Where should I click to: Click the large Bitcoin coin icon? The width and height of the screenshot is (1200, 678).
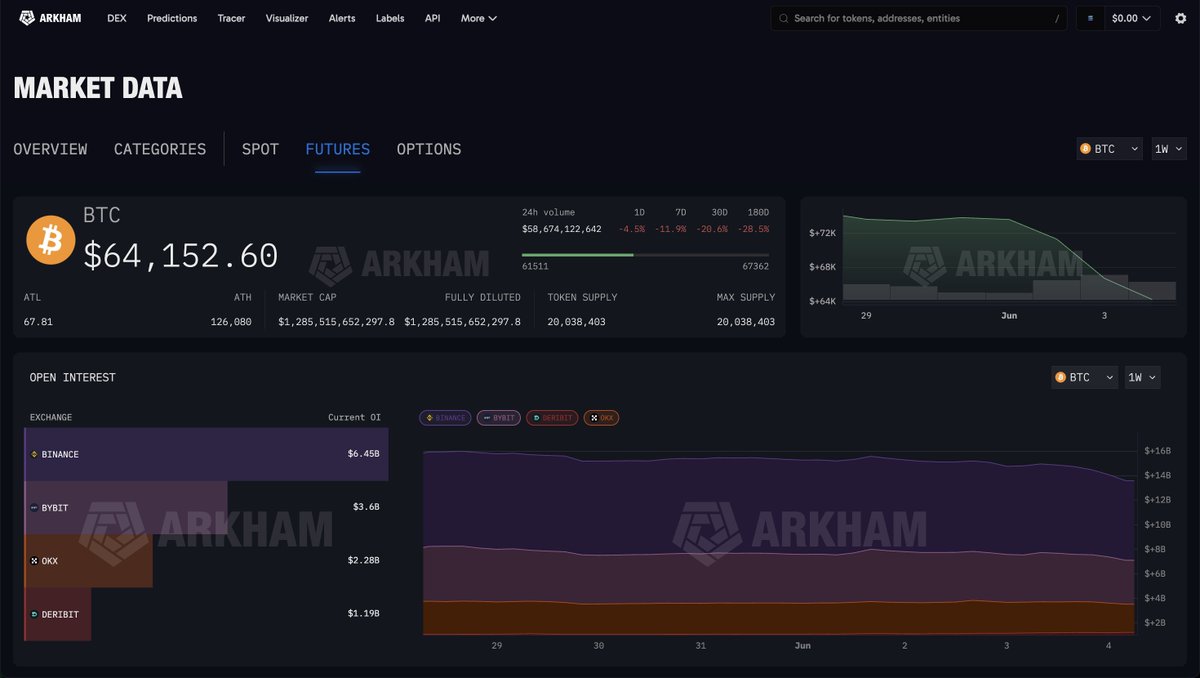[x=51, y=240]
